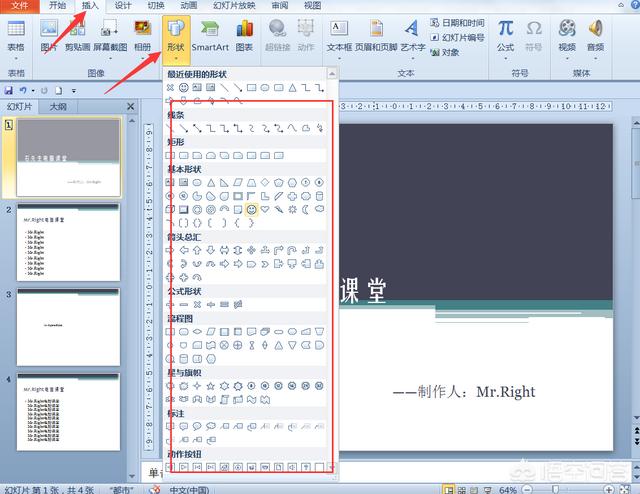This screenshot has height=494, width=640.
Task: Select the Help action button shape
Action: pyautogui.click(x=306, y=467)
